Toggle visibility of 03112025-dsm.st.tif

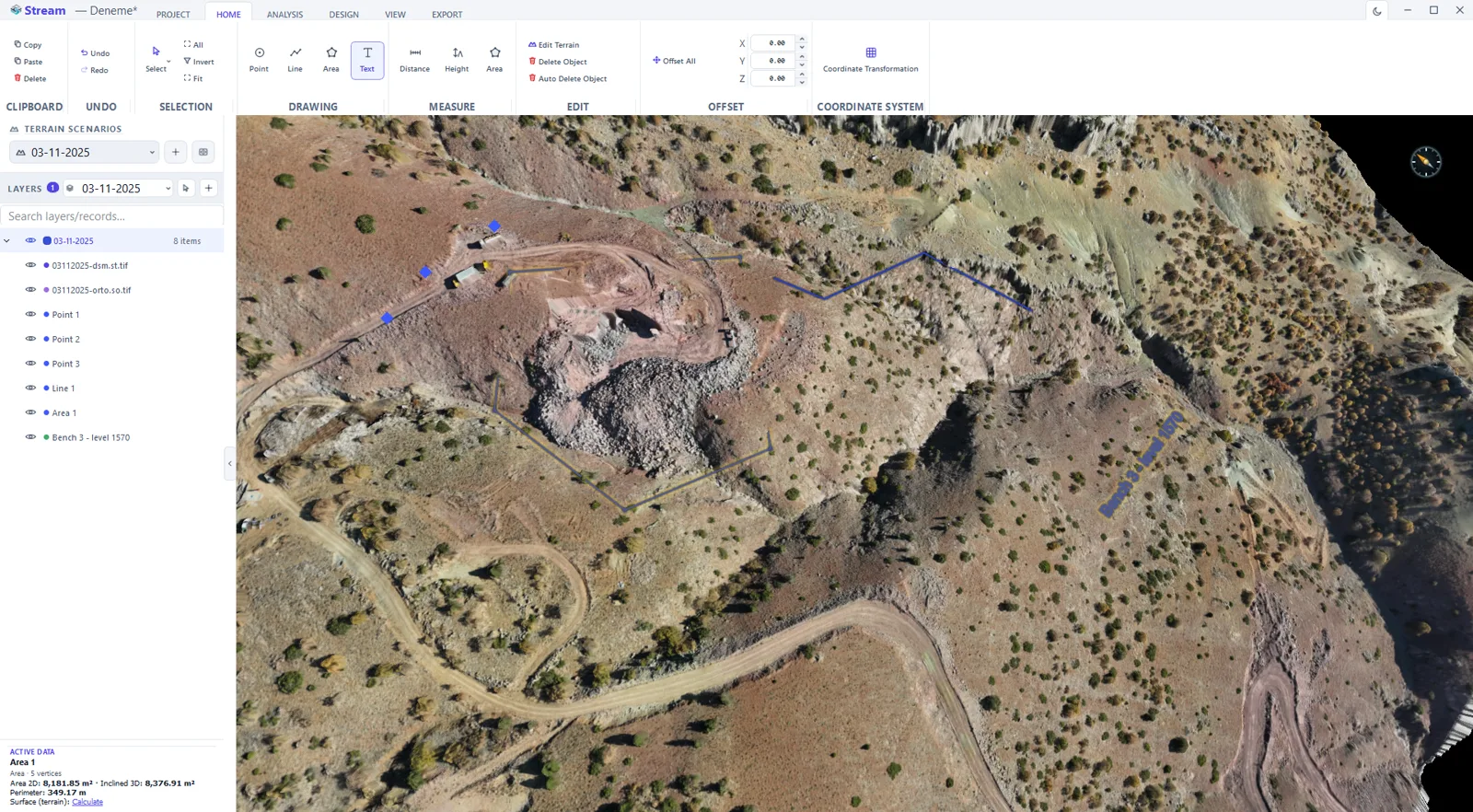tap(30, 265)
